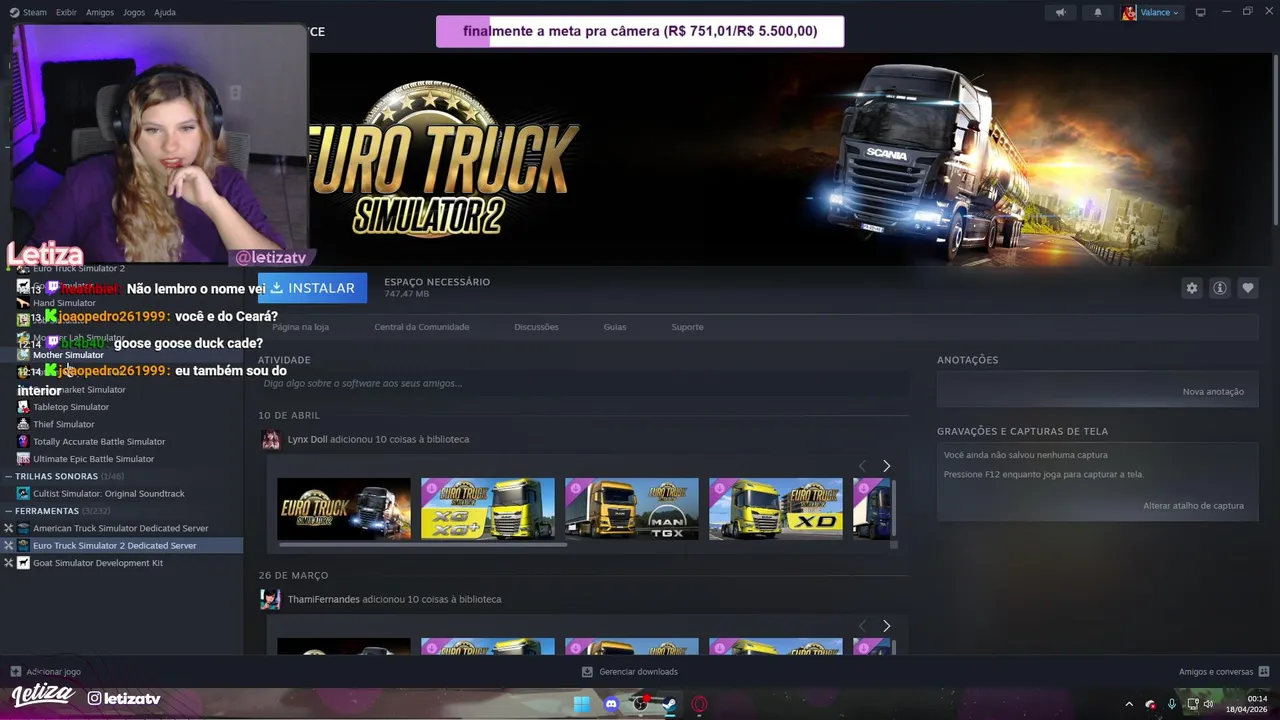Open the Ajuda menu

click(x=165, y=12)
